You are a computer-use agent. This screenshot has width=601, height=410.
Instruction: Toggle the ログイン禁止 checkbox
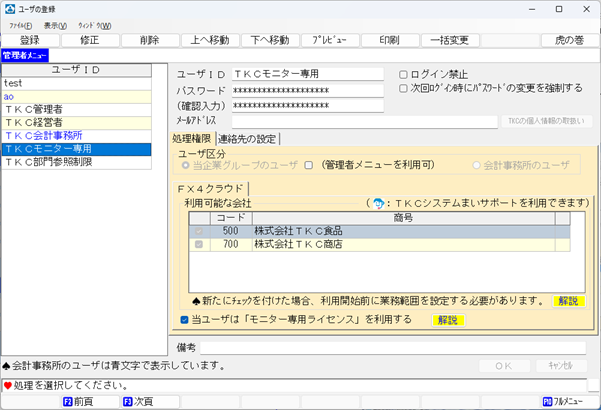click(403, 74)
